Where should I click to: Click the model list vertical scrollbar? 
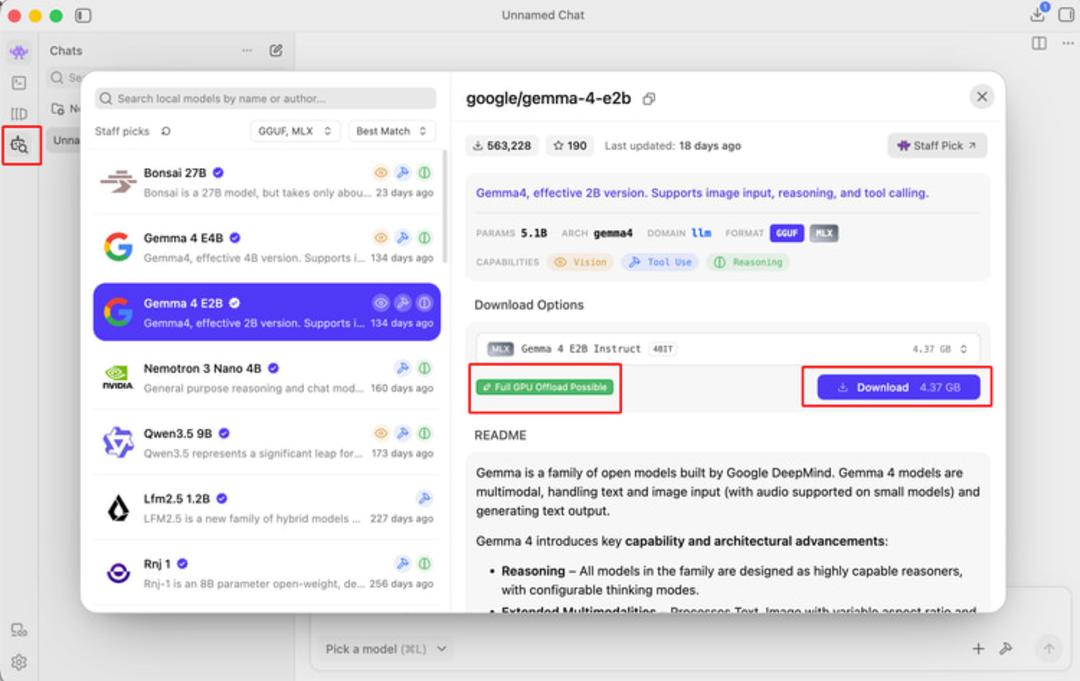coord(445,207)
